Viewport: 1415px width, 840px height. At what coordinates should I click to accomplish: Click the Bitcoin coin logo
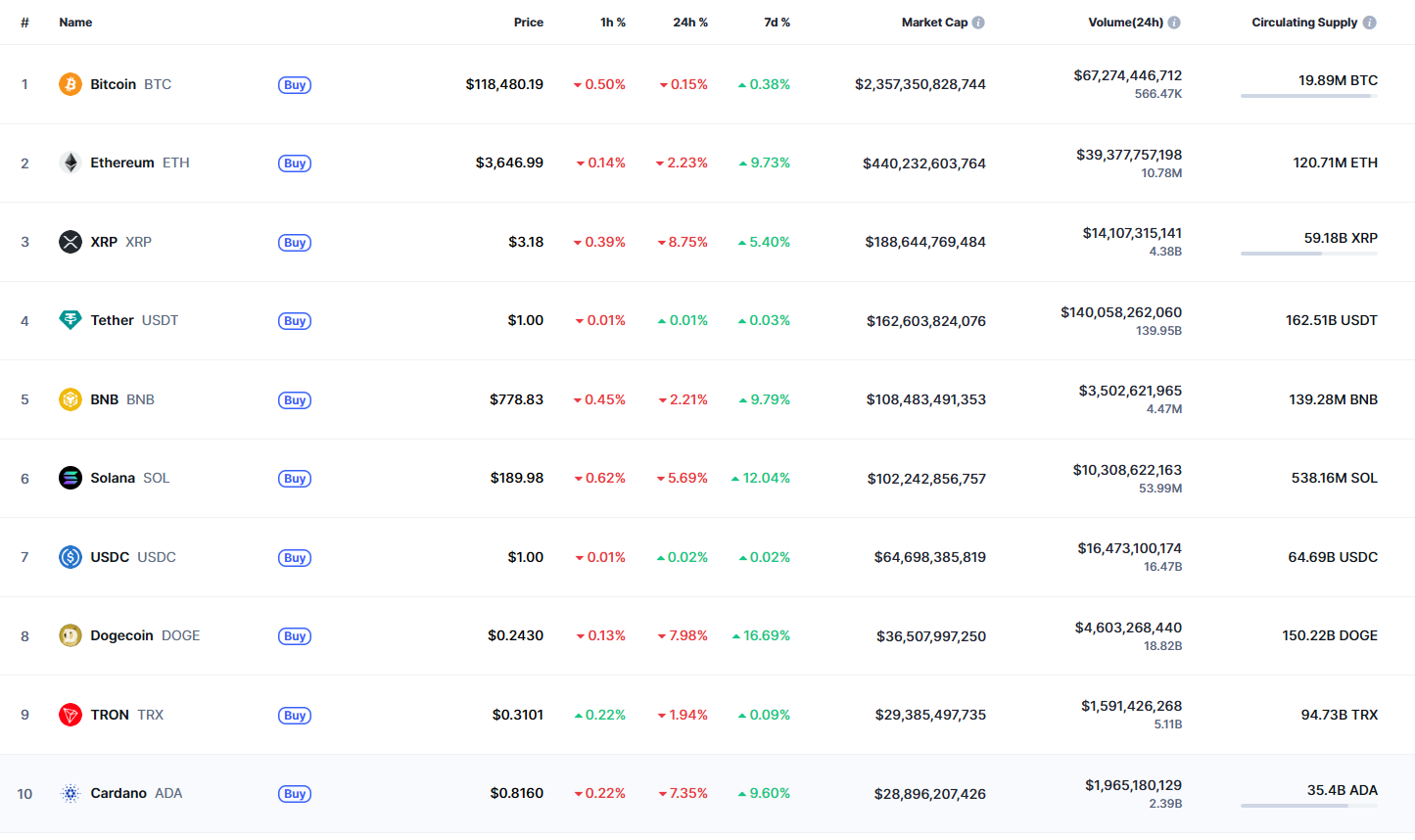click(71, 84)
